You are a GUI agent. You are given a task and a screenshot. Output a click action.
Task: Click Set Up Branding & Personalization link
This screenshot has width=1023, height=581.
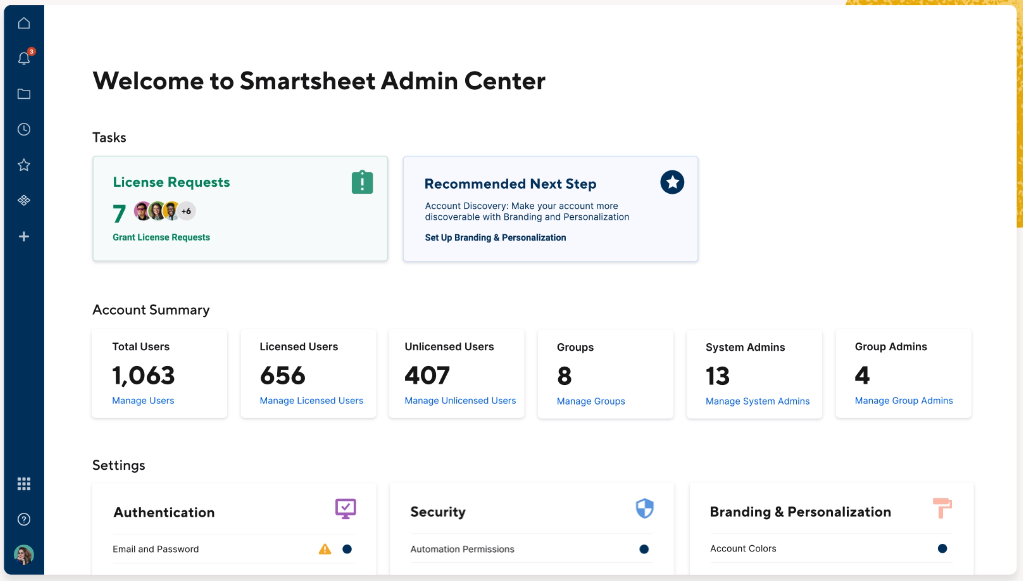[495, 238]
